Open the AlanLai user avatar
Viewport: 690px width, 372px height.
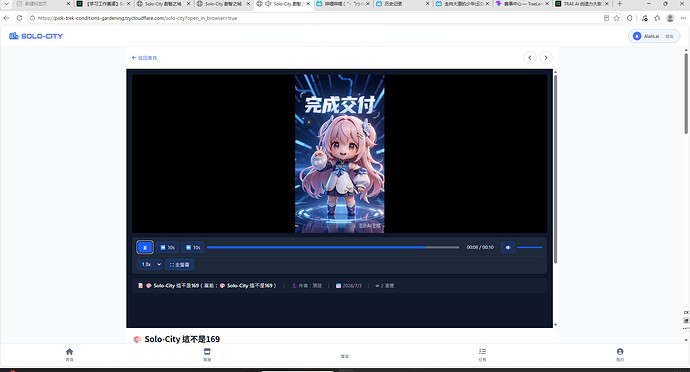tap(637, 36)
